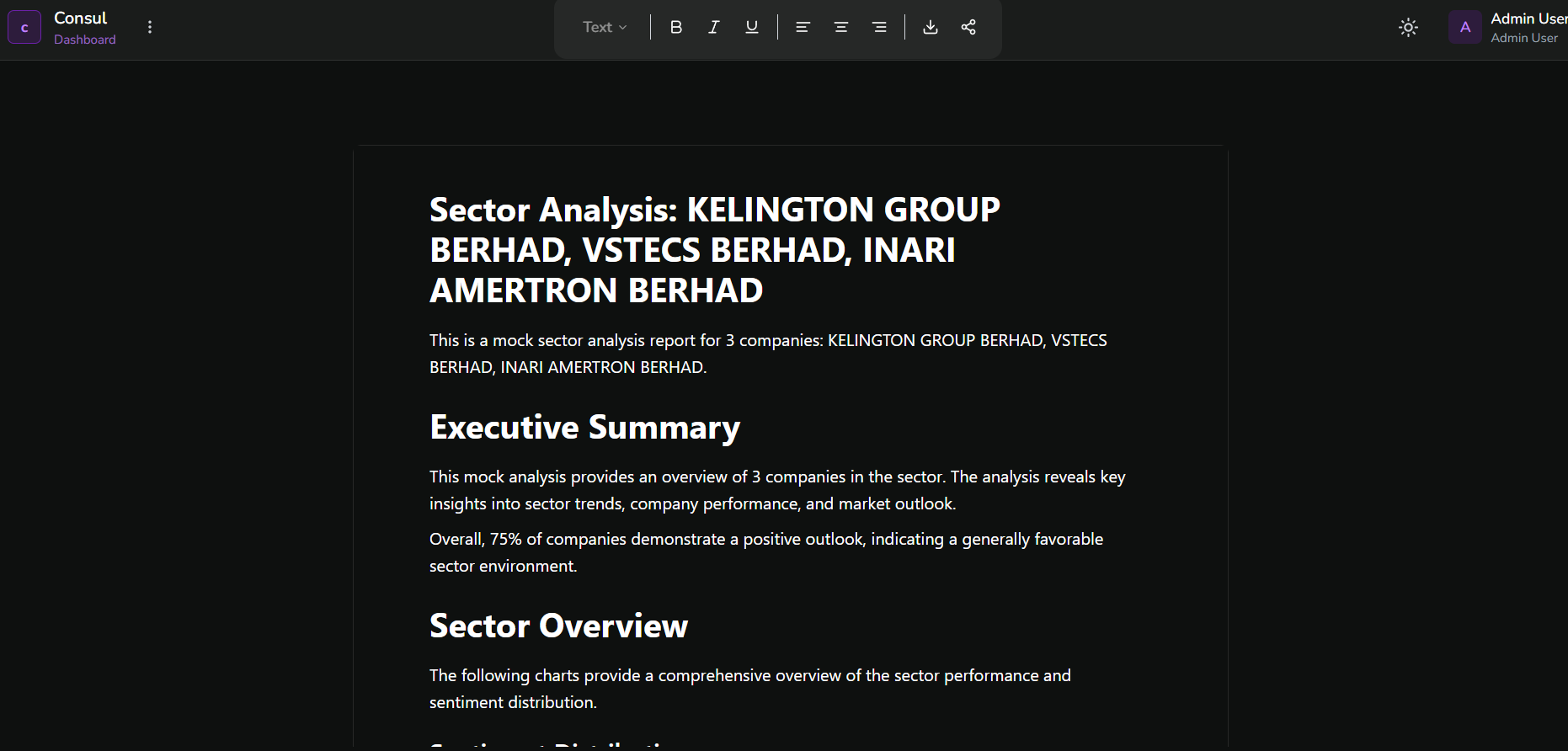Open the three-dot options menu
This screenshot has height=751, width=1568.
point(150,27)
